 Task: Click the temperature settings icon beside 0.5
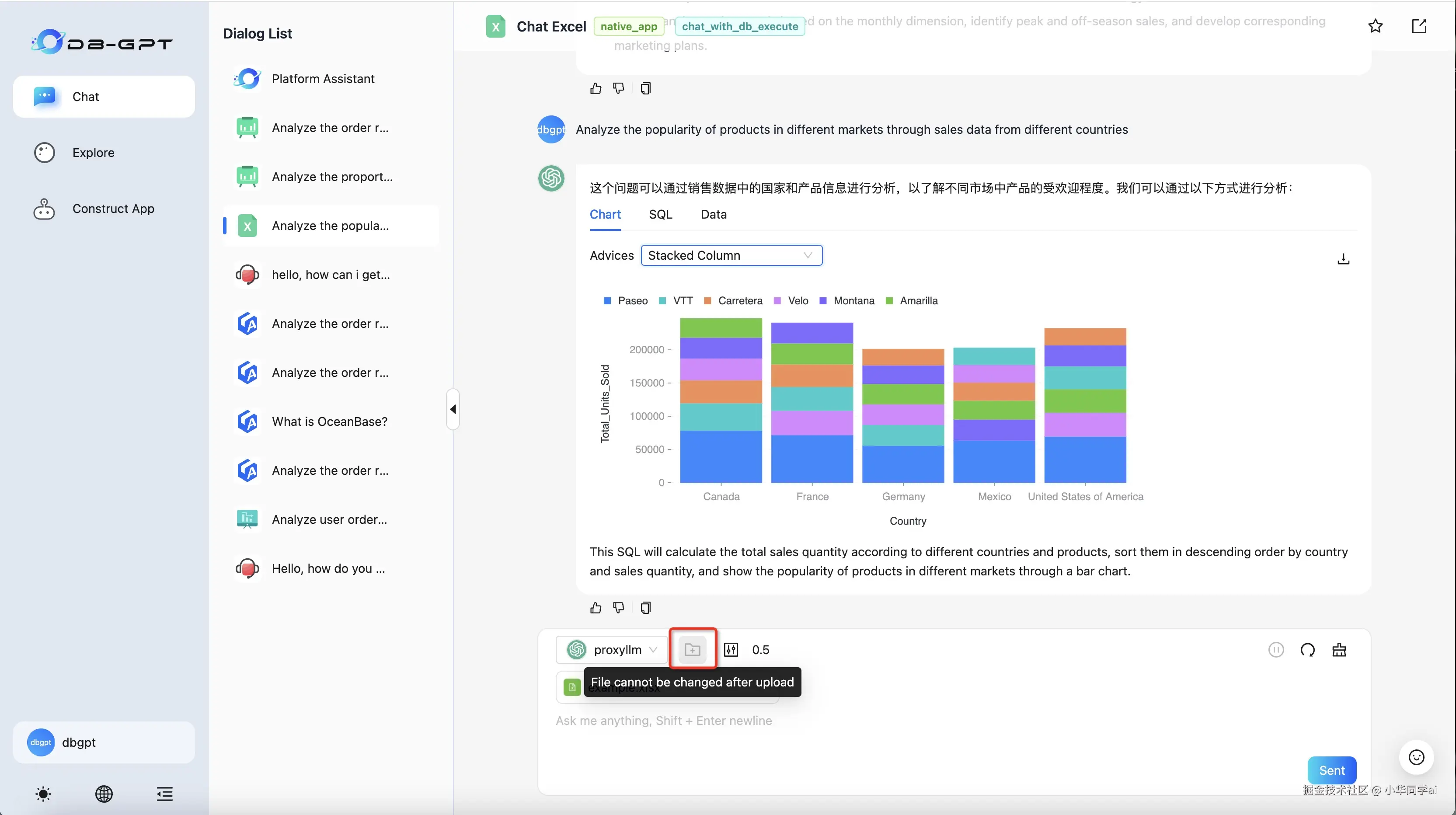point(731,649)
